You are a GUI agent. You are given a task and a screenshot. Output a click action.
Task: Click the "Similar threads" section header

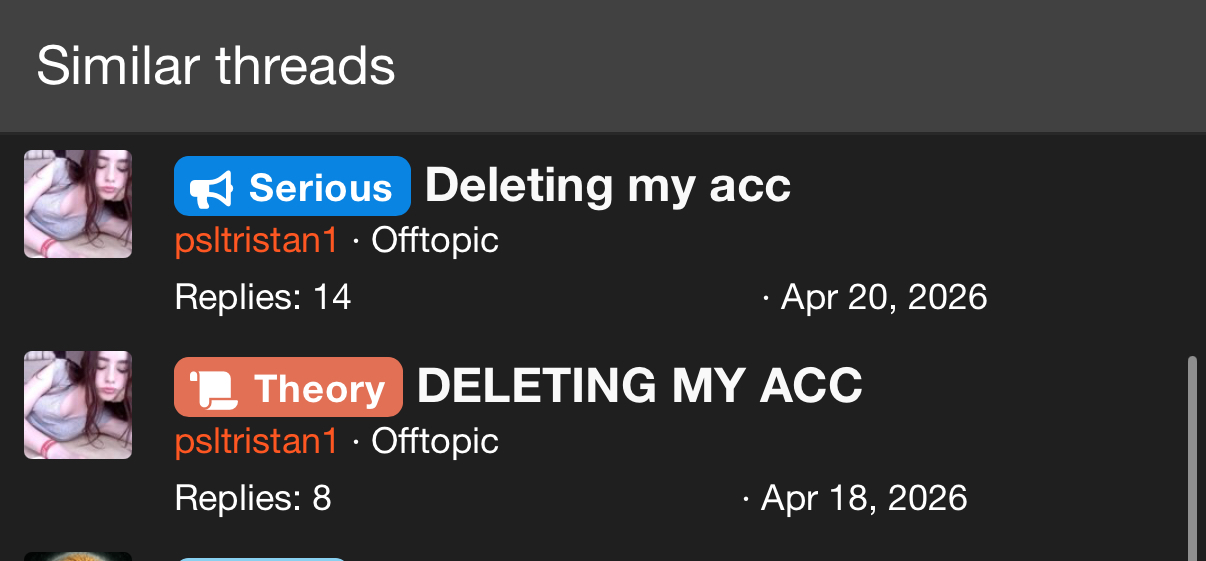point(216,66)
